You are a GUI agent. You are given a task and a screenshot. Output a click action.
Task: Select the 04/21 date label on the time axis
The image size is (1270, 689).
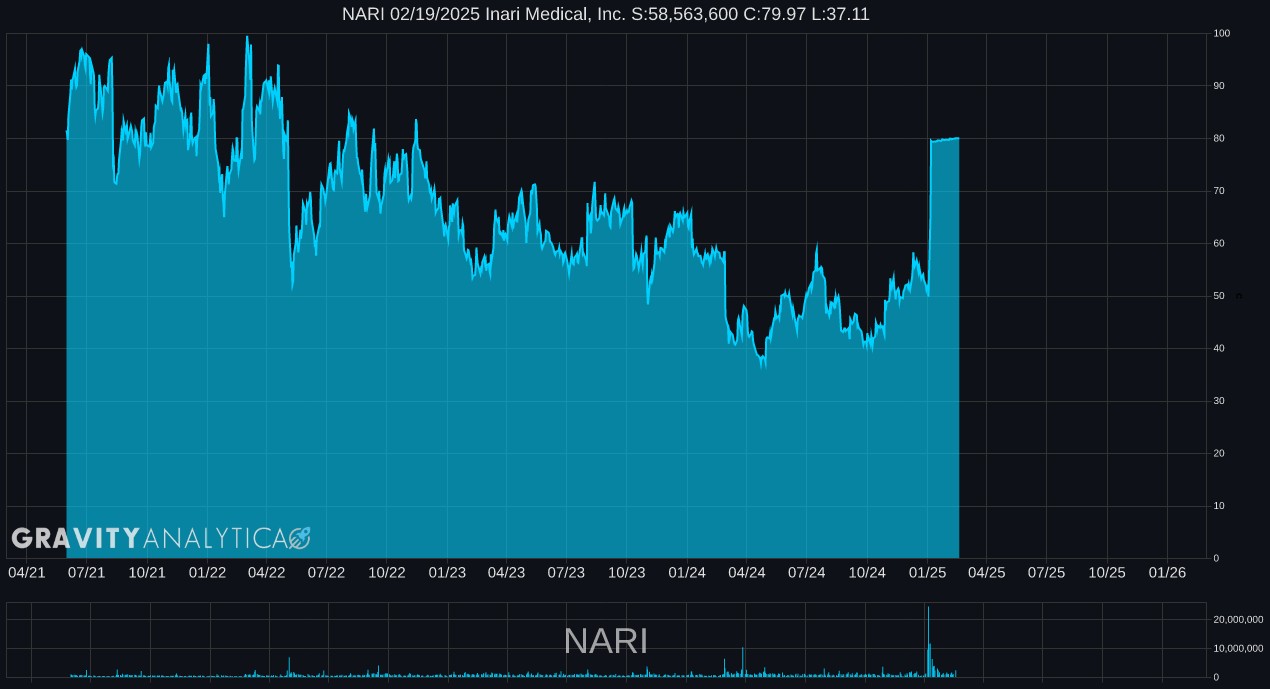pos(27,572)
